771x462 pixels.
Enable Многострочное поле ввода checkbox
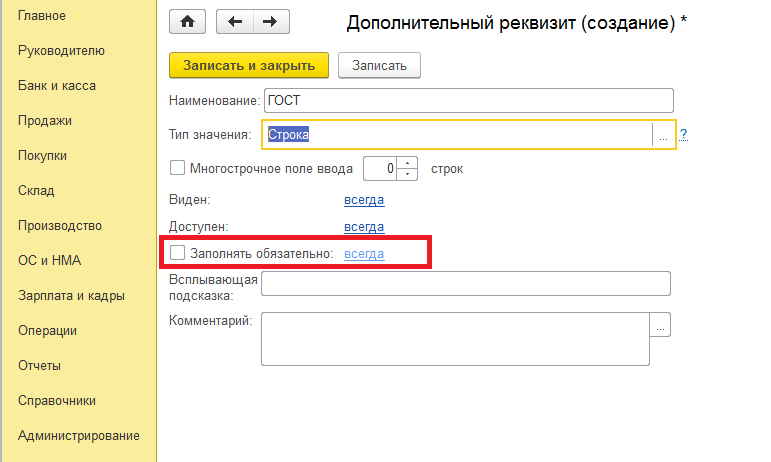178,168
